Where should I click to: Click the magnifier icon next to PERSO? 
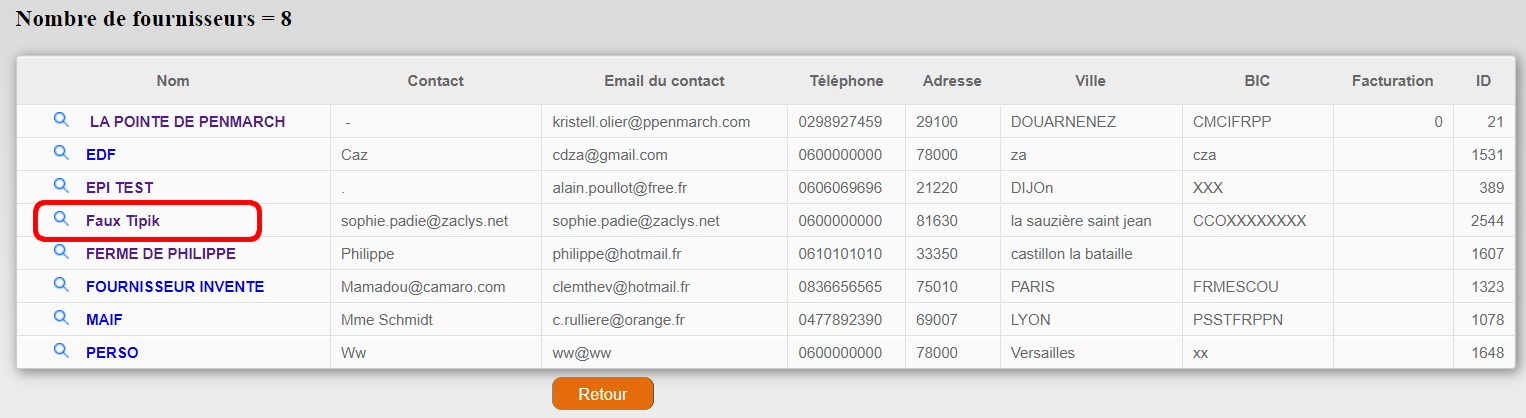(61, 351)
